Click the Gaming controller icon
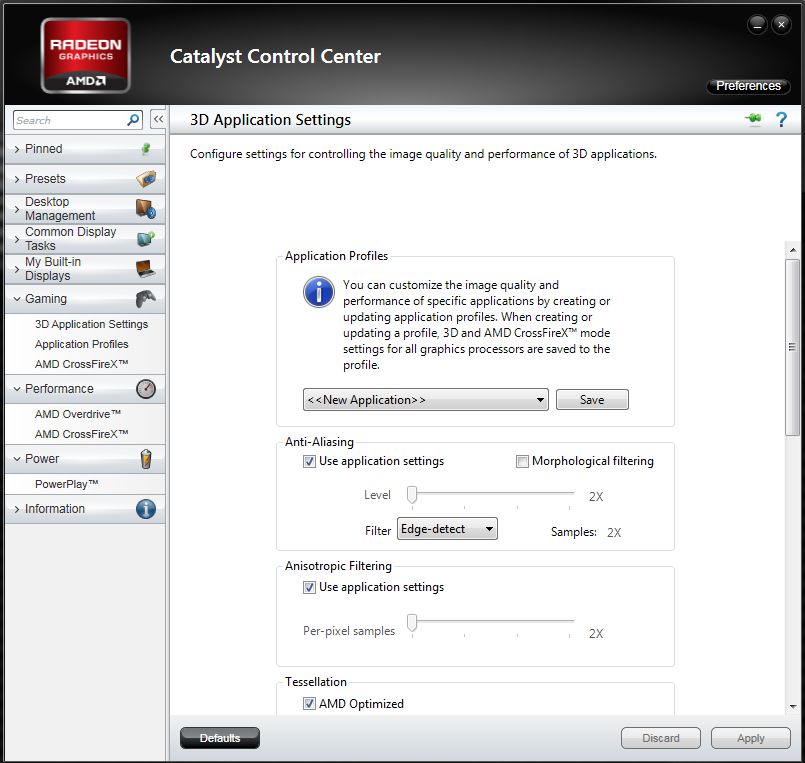Screen dimensions: 805x763 (146, 299)
